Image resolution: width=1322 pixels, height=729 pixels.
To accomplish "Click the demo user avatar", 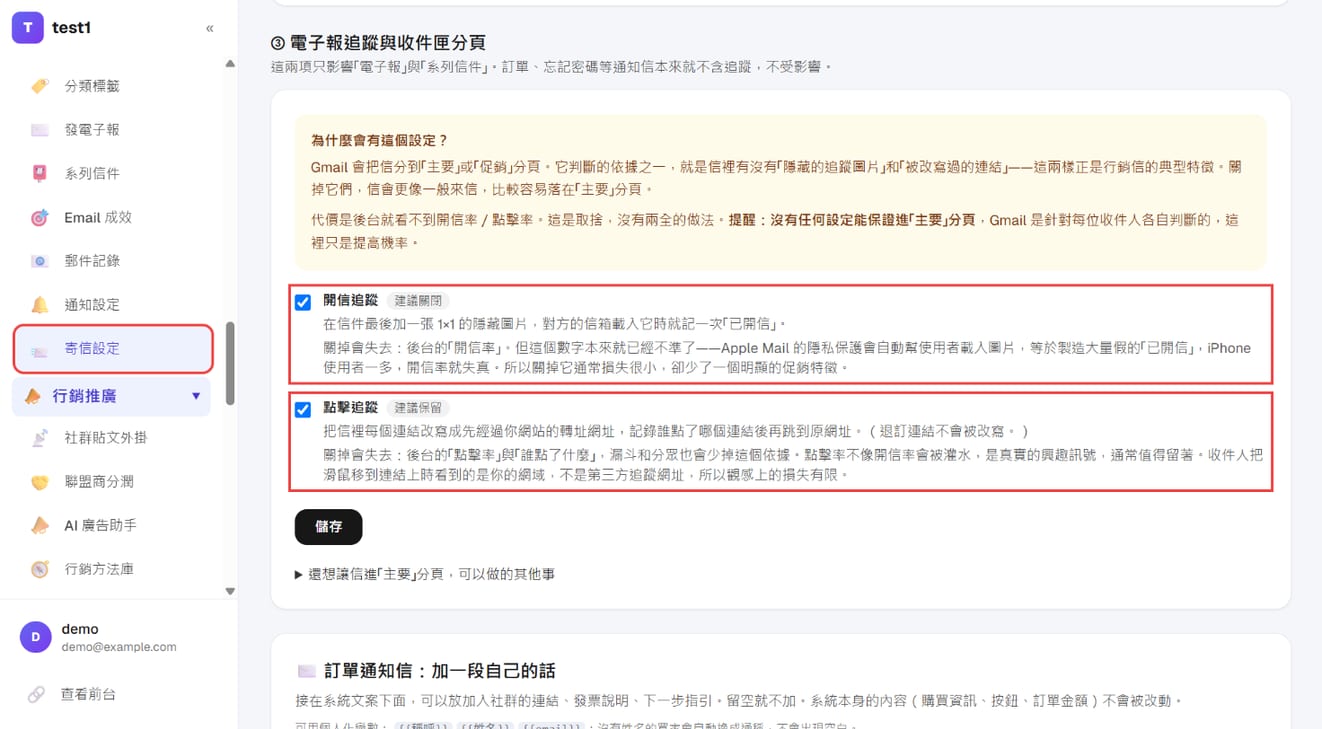I will point(36,637).
